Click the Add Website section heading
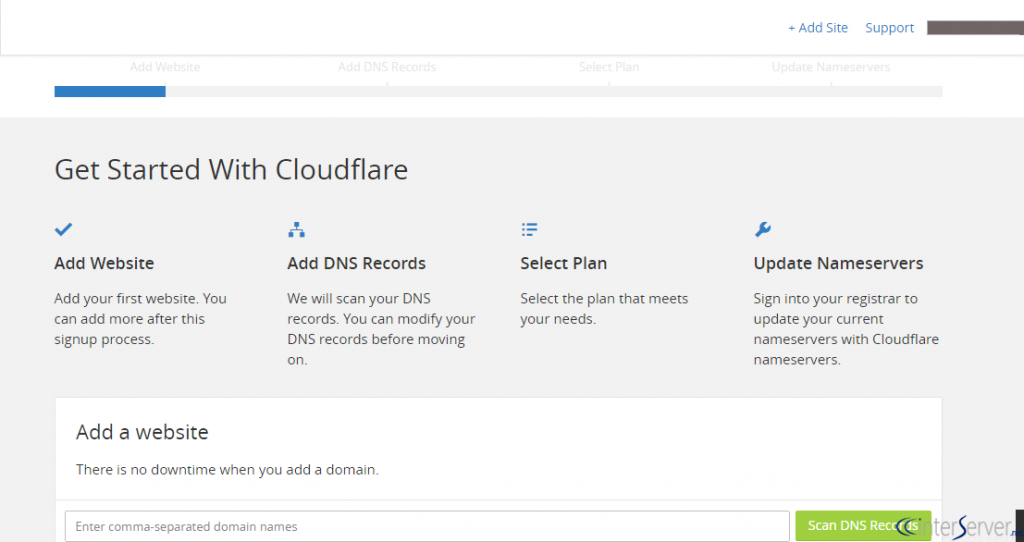The image size is (1024, 542). point(104,263)
